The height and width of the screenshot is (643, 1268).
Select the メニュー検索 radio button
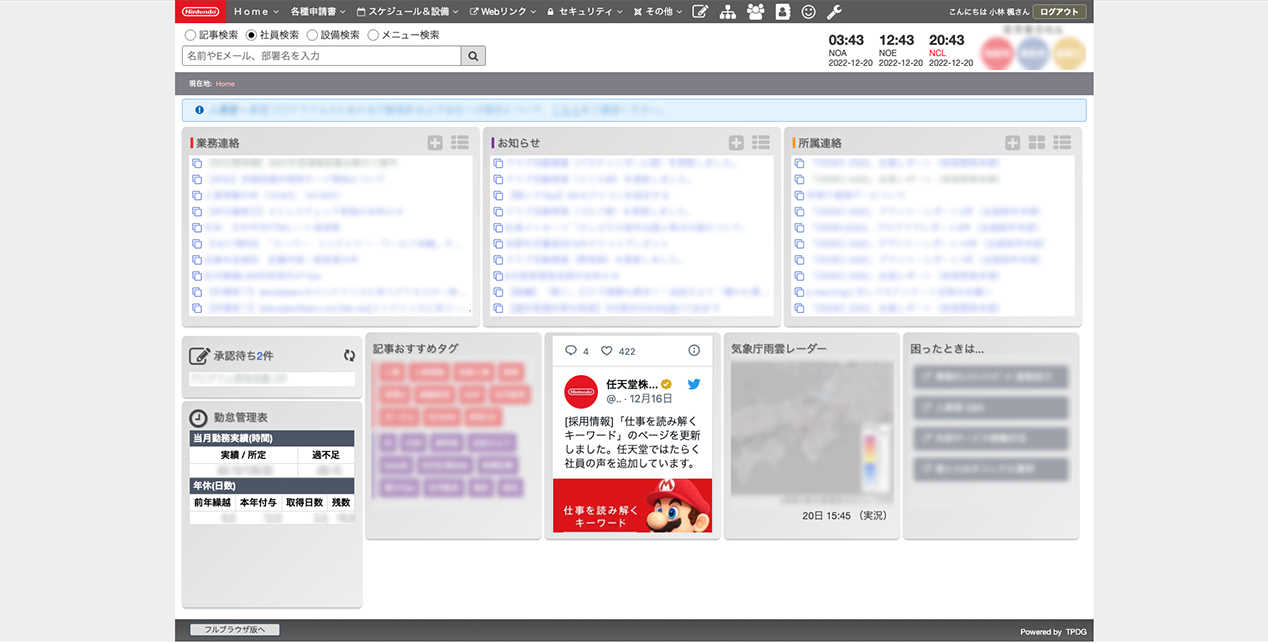click(x=373, y=35)
